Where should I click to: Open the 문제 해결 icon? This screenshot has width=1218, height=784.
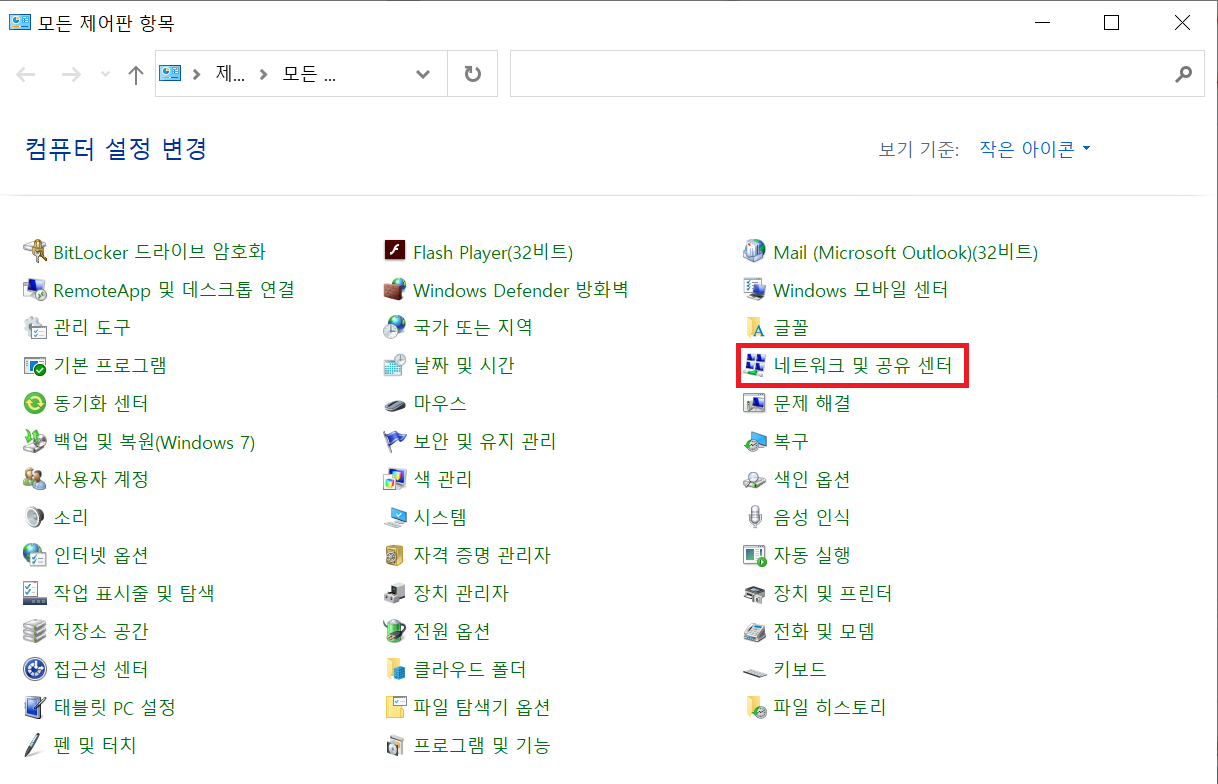[x=755, y=403]
